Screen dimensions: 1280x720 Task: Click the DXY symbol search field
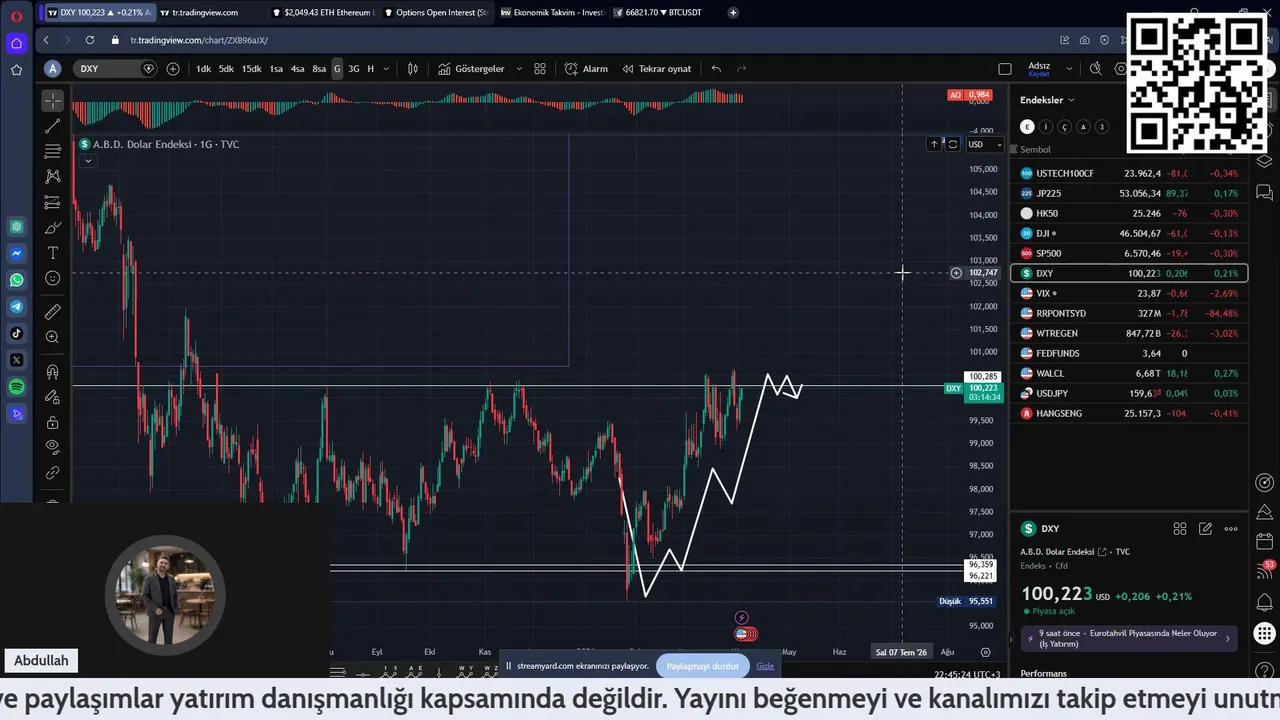[117, 69]
